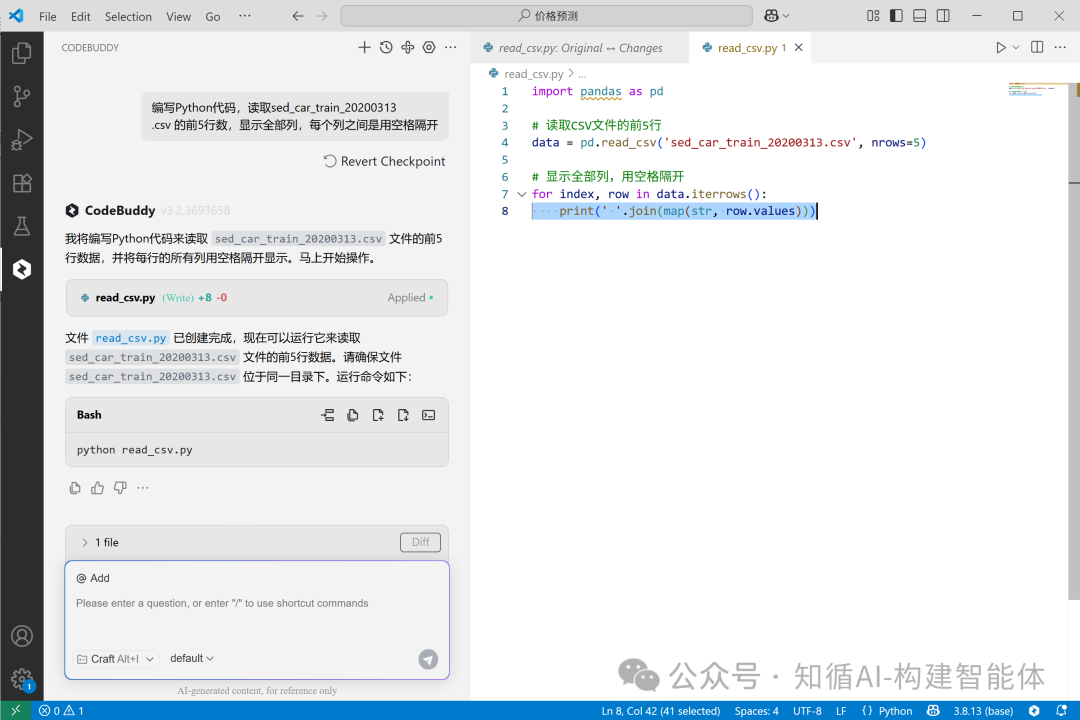The width and height of the screenshot is (1080, 720).
Task: Change the Python interpreter 3.8.13 (base)
Action: pyautogui.click(x=983, y=710)
